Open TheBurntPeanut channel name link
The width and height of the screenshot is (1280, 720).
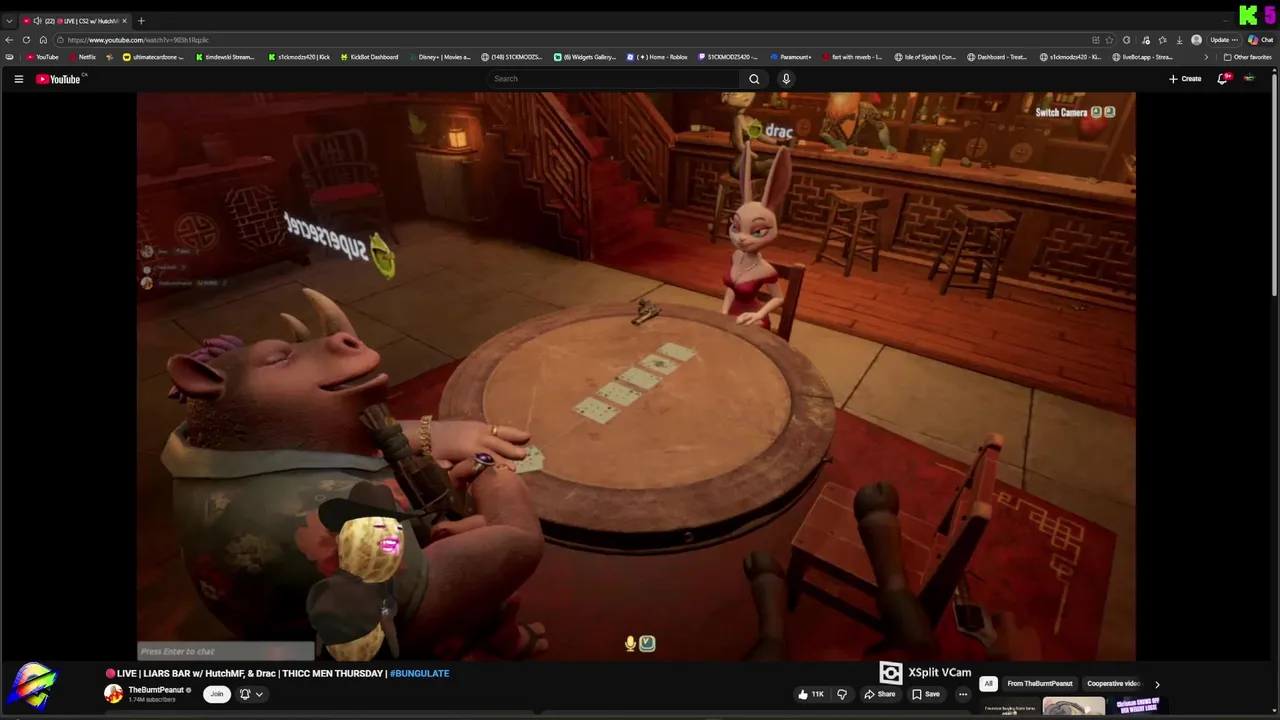pos(156,690)
